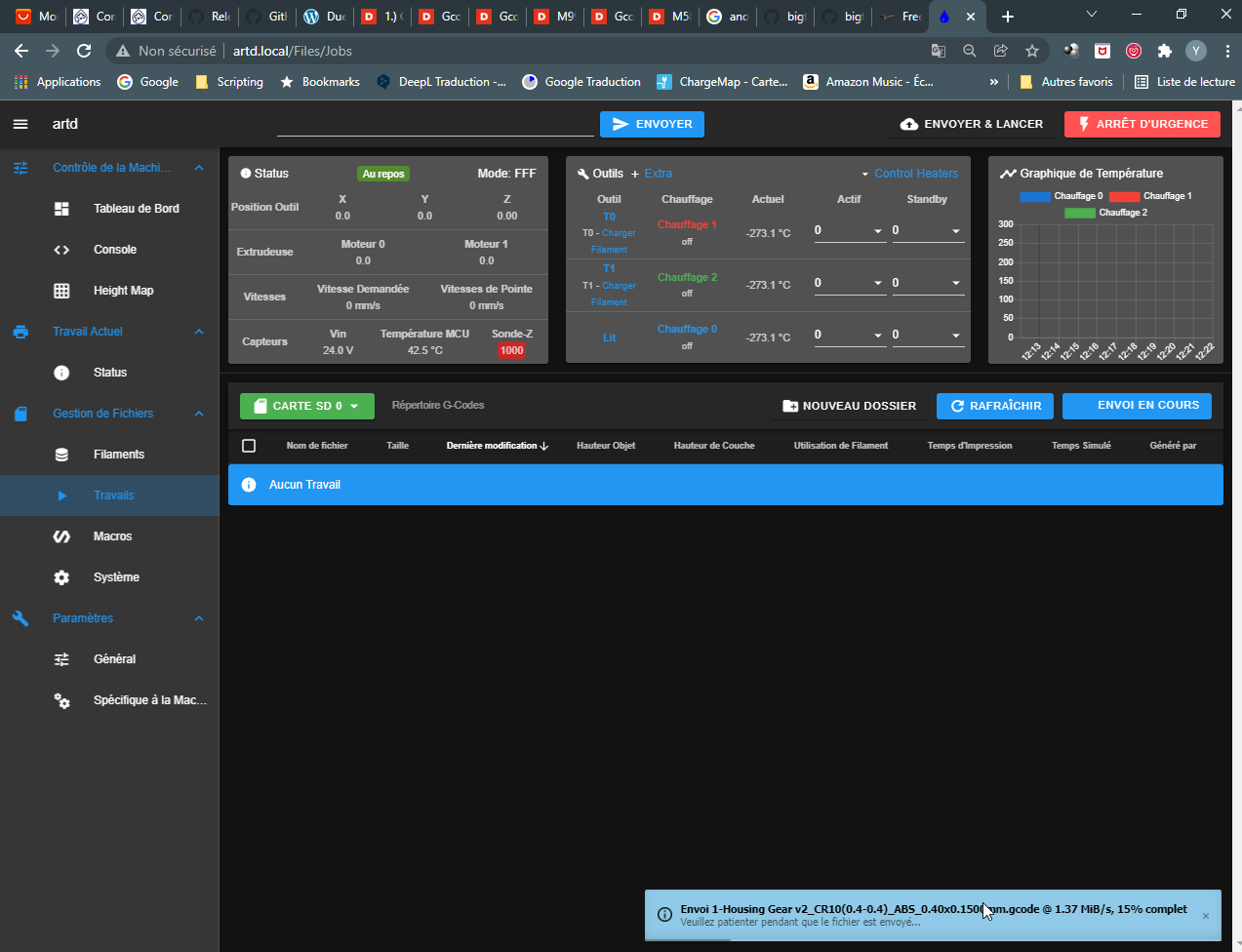Open Chauffage 0 Actif temperature dropdown
The width and height of the screenshot is (1242, 952).
point(878,336)
